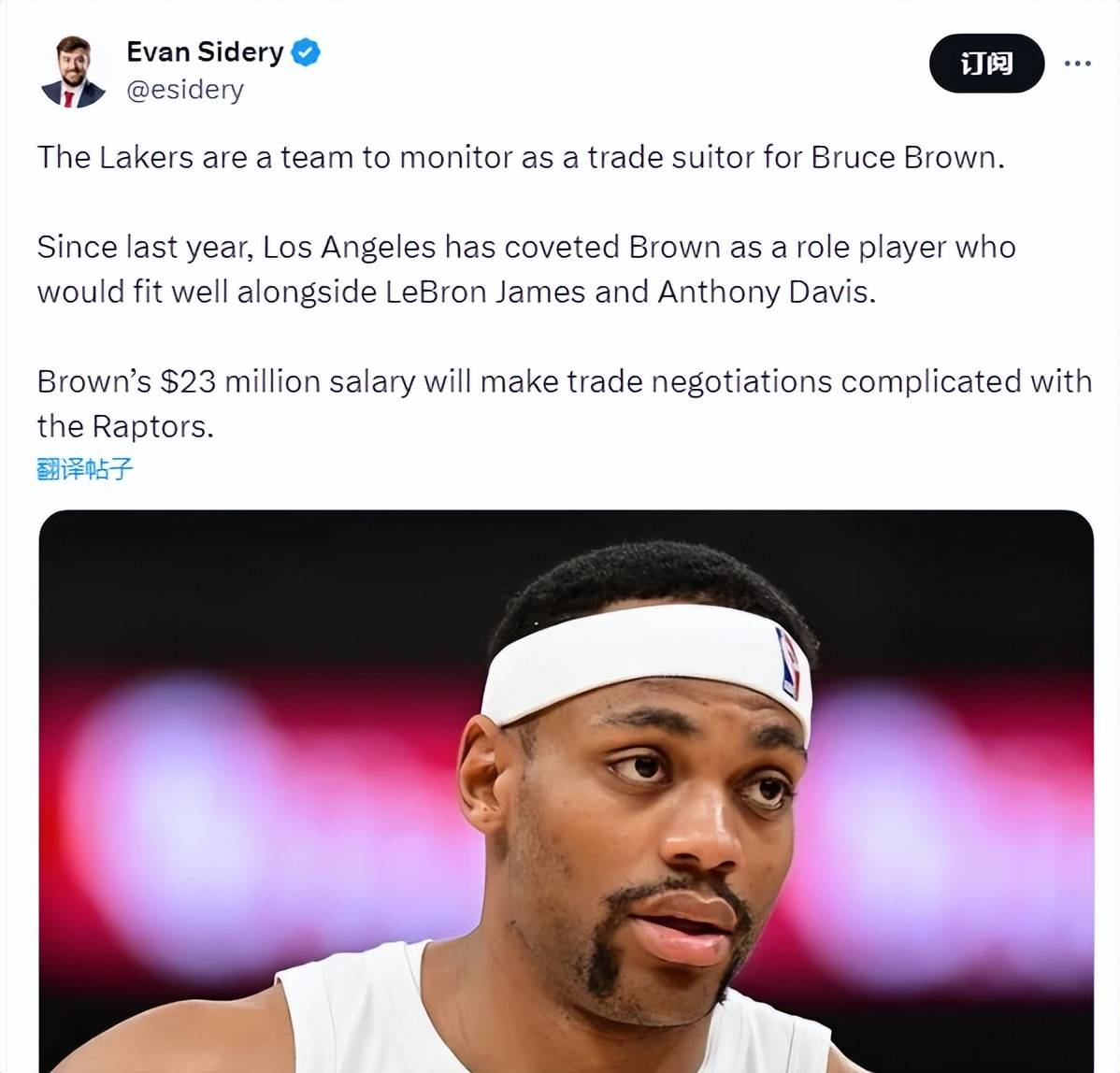This screenshot has height=1073, width=1120.
Task: Open the three-dot more options menu
Action: coord(1077,64)
